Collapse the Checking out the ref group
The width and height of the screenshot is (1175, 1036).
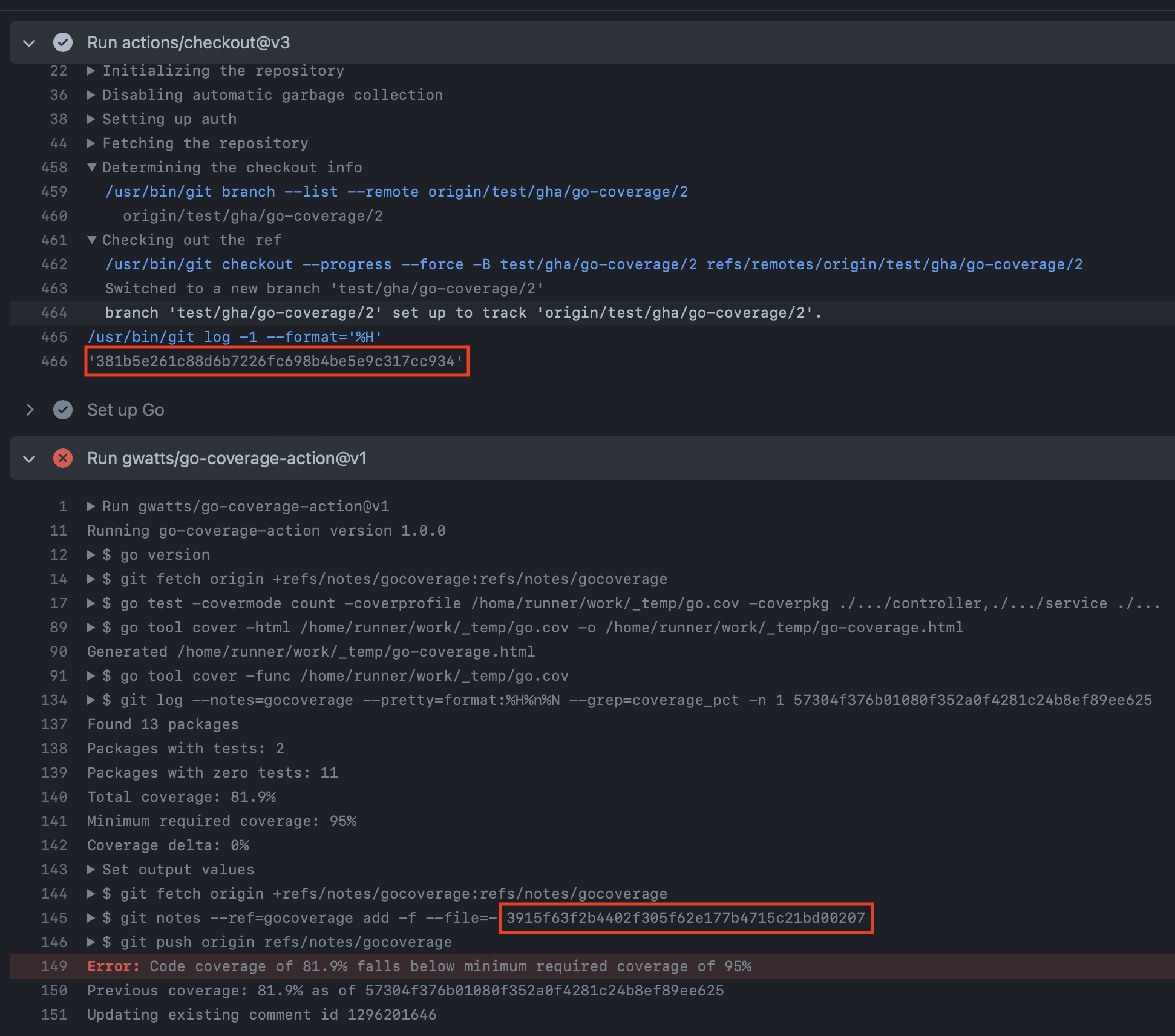point(92,240)
